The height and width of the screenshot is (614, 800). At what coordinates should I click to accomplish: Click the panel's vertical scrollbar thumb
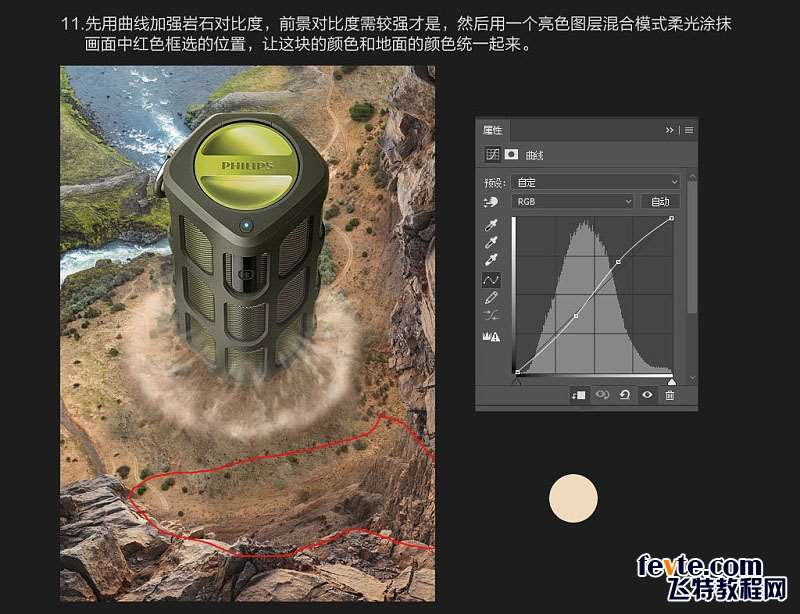(692, 247)
